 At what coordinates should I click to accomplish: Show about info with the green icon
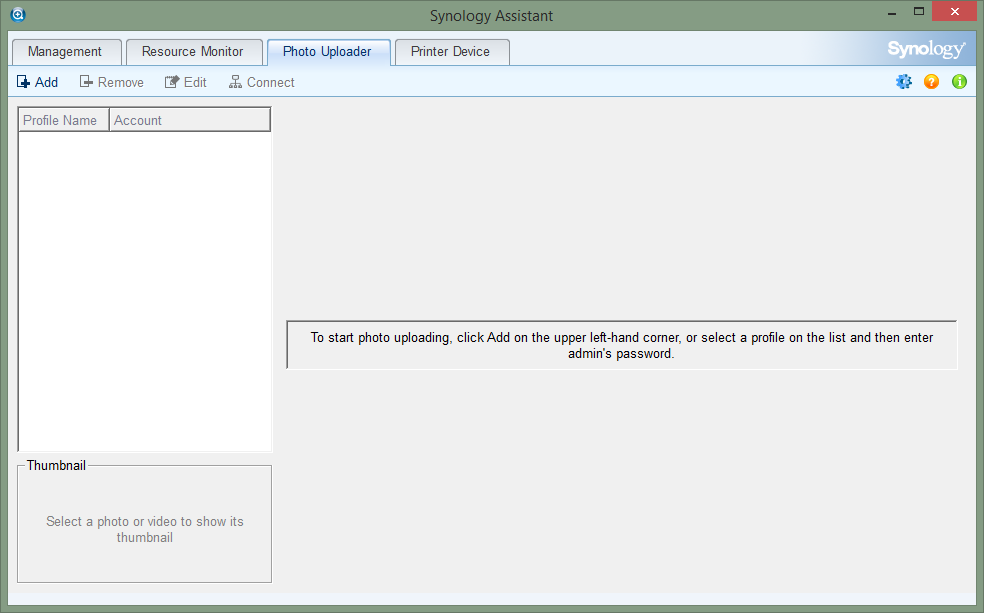959,82
